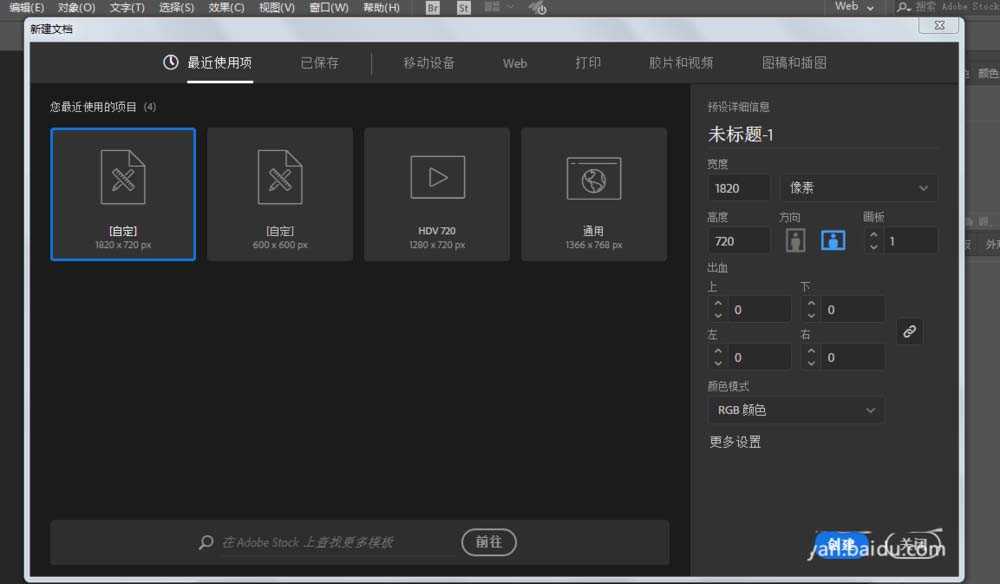This screenshot has width=1000, height=584.
Task: Open the RGB 颜色 color mode dropdown
Action: [x=795, y=409]
